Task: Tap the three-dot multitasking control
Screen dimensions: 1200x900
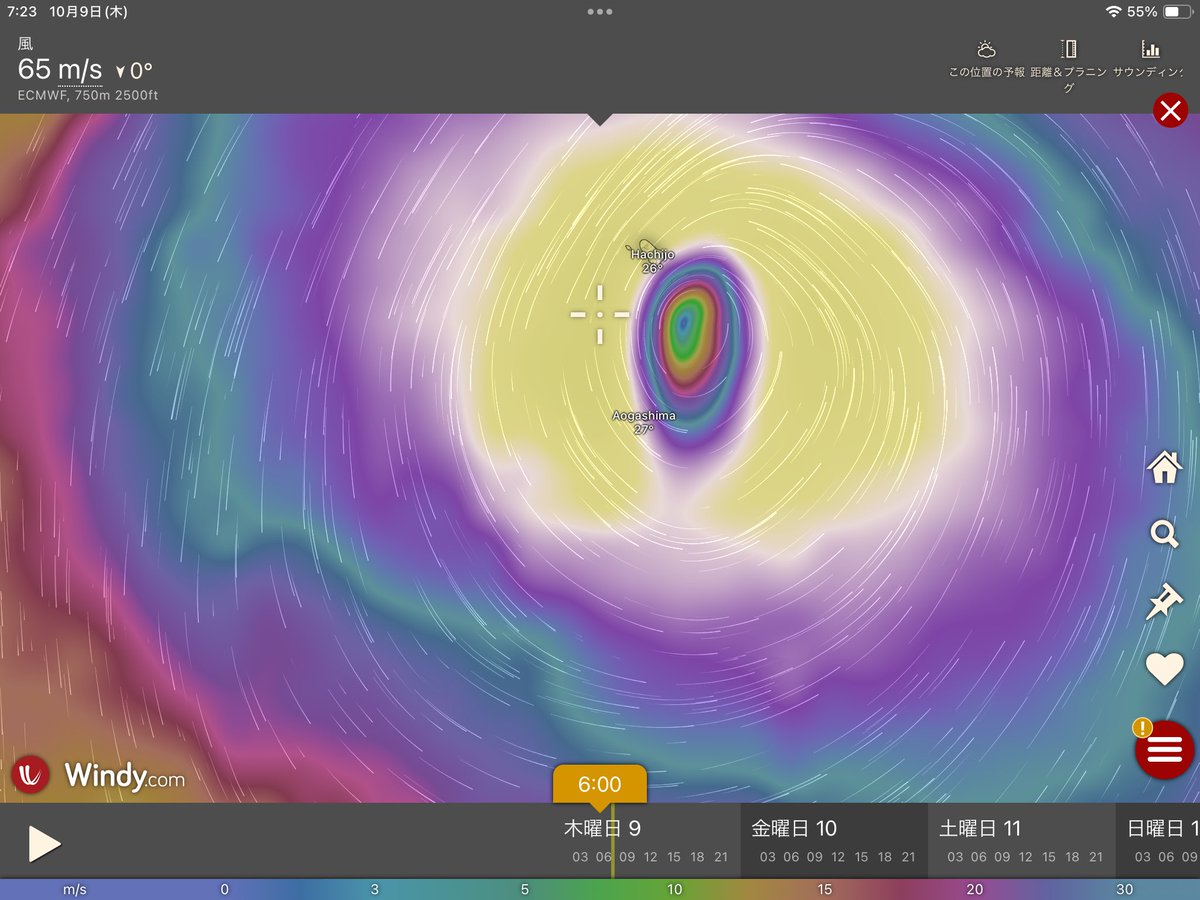Action: 600,12
